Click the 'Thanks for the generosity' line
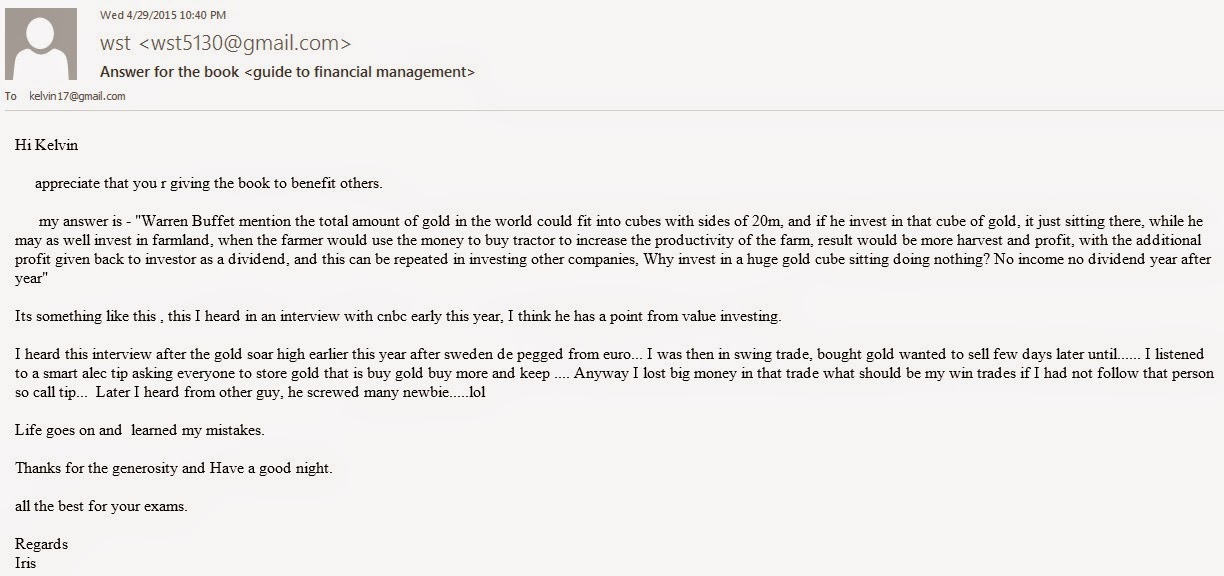1224x576 pixels. point(187,468)
